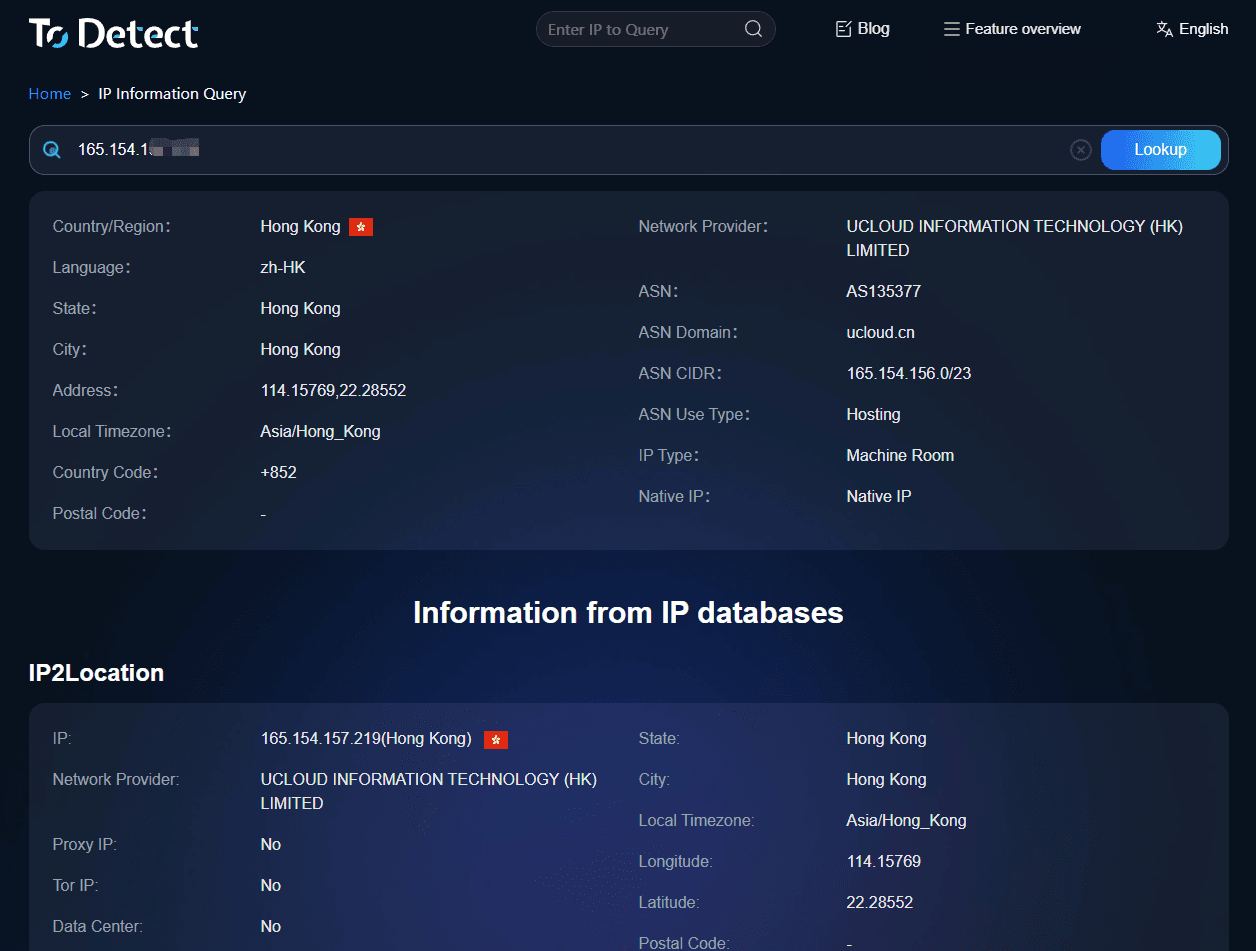Select Local Timezone Asia/Hong_Kong in top panel
The width and height of the screenshot is (1256, 951).
pos(320,431)
